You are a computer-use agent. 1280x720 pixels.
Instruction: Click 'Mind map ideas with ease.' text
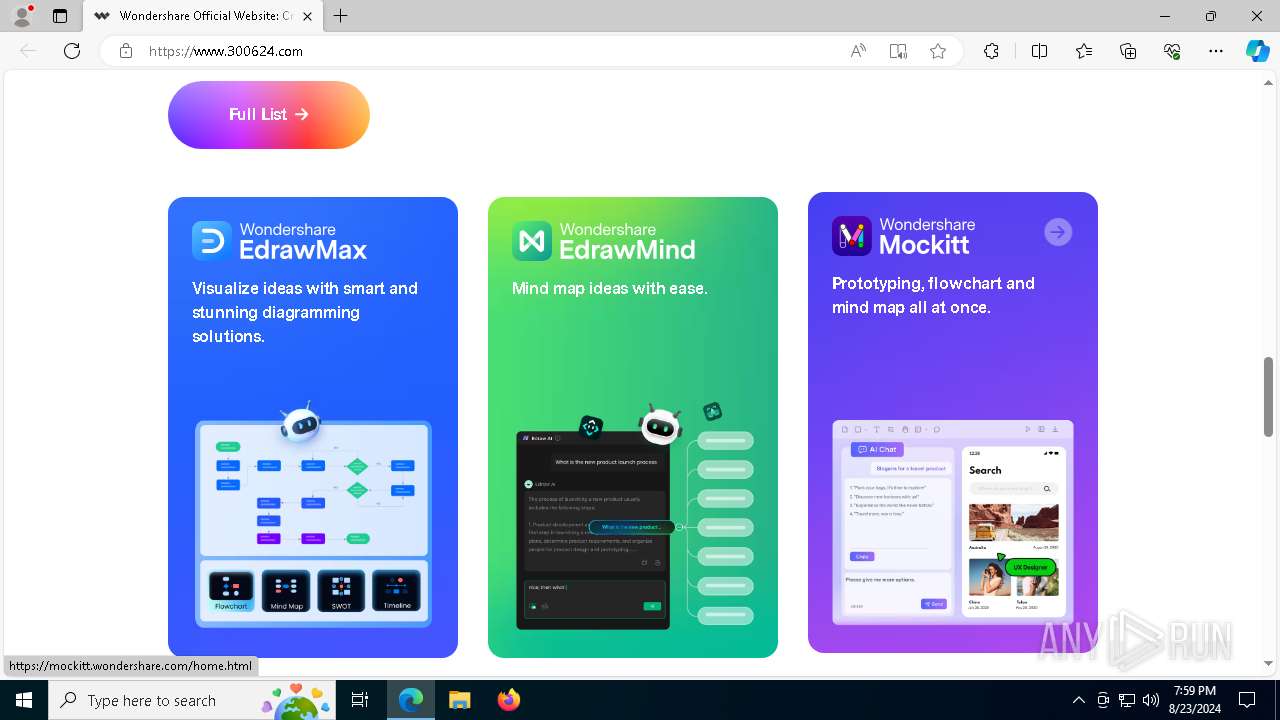(609, 288)
